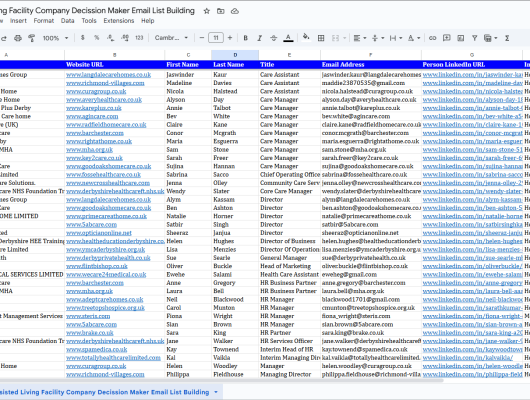Toggle bold formatting
Viewport: 530px width, 400px height.
click(246, 38)
